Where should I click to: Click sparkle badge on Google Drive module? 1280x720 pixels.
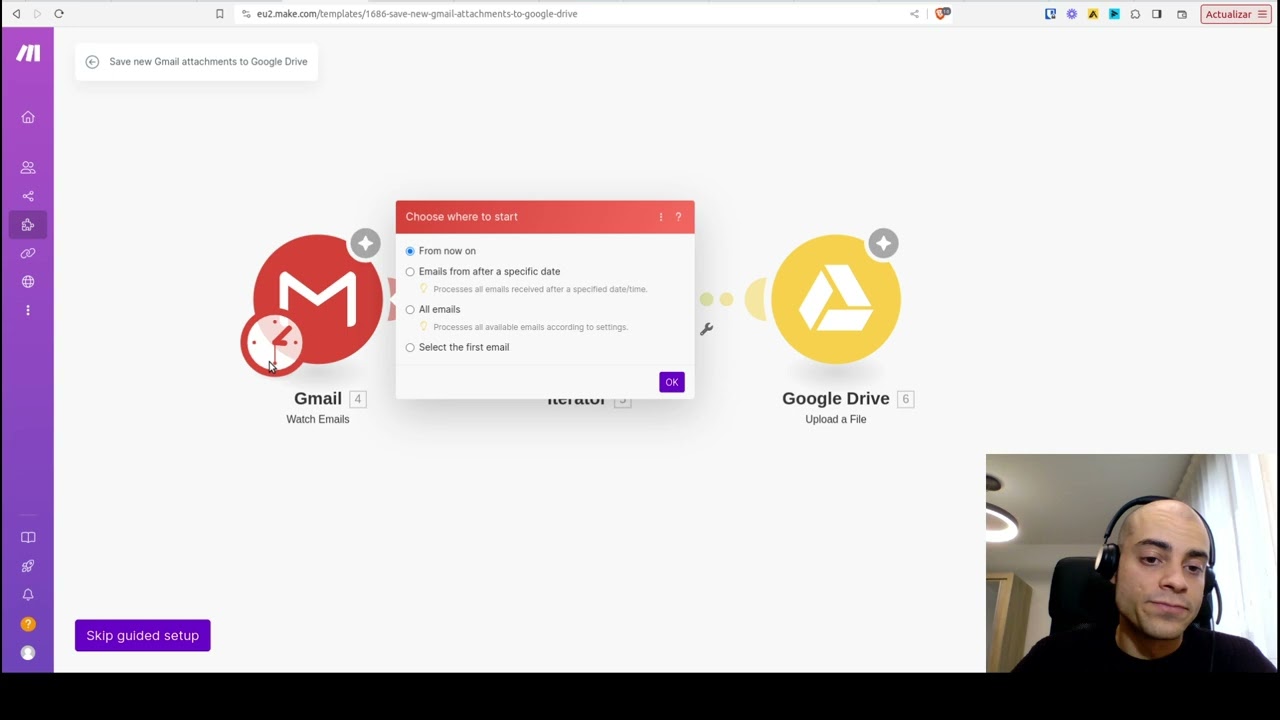[x=883, y=243]
